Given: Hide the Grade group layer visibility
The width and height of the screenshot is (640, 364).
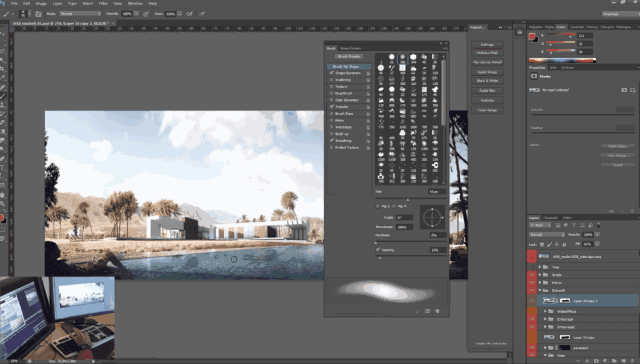Looking at the screenshot, I should [532, 275].
